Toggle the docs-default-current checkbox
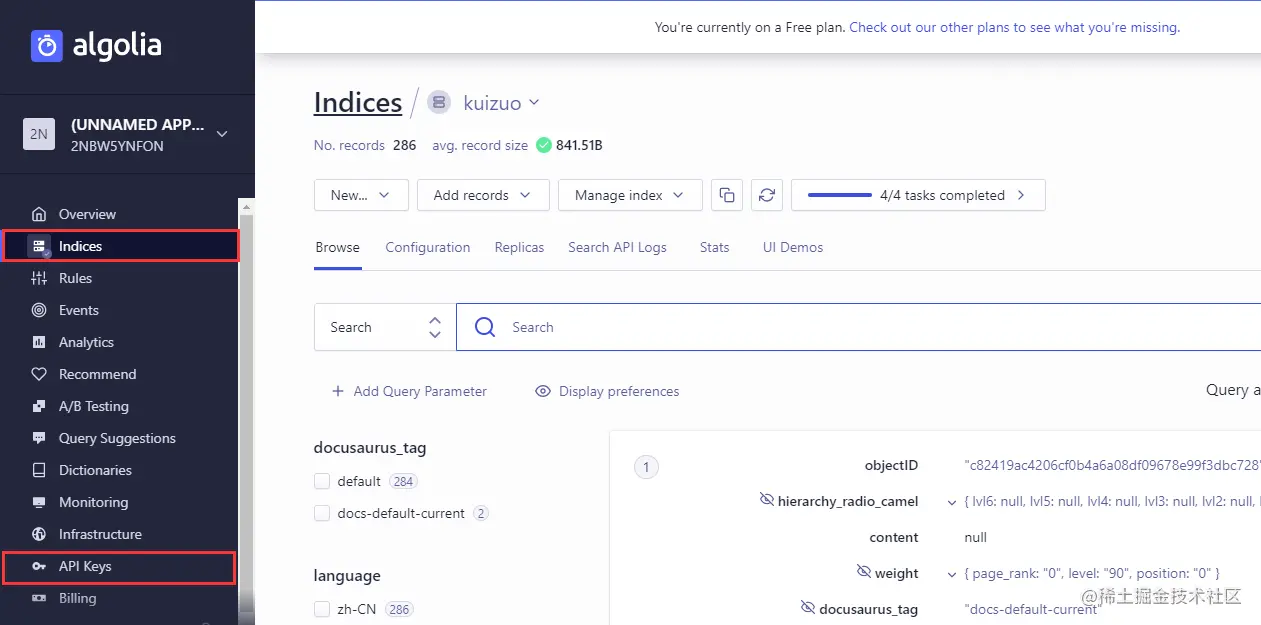This screenshot has height=625, width=1261. (x=322, y=513)
